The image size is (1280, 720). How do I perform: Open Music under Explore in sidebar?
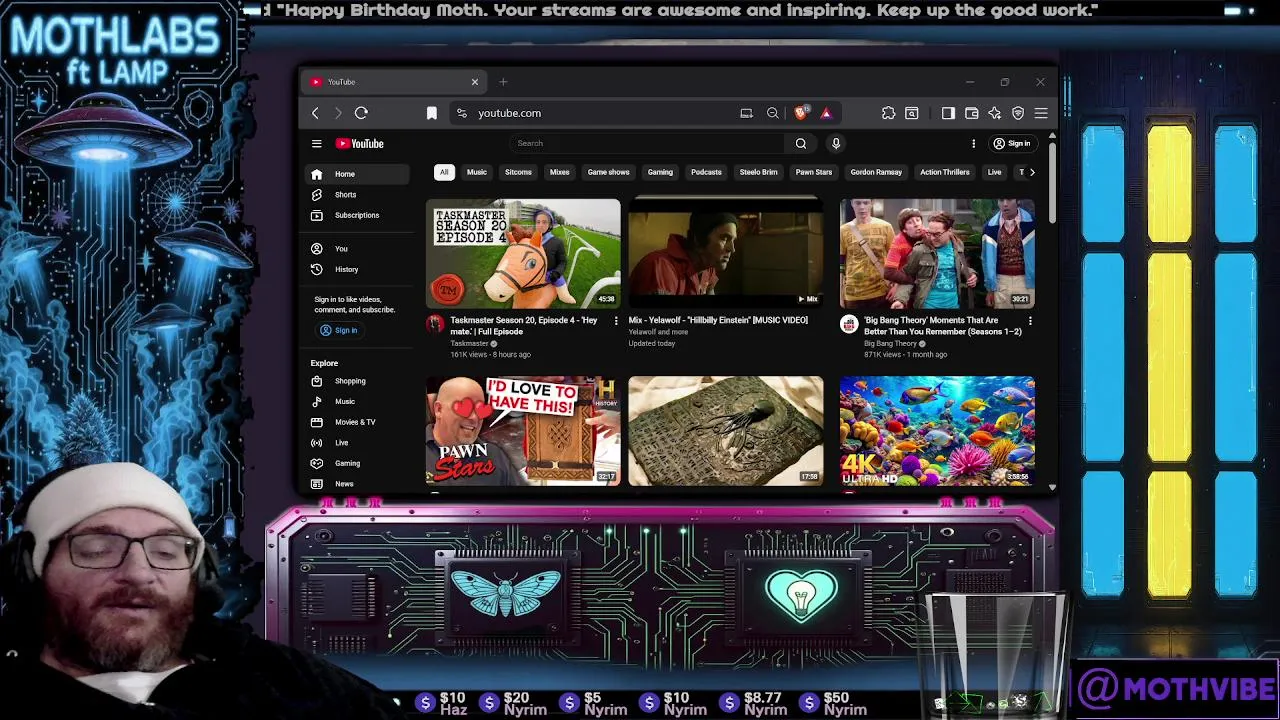tap(357, 402)
